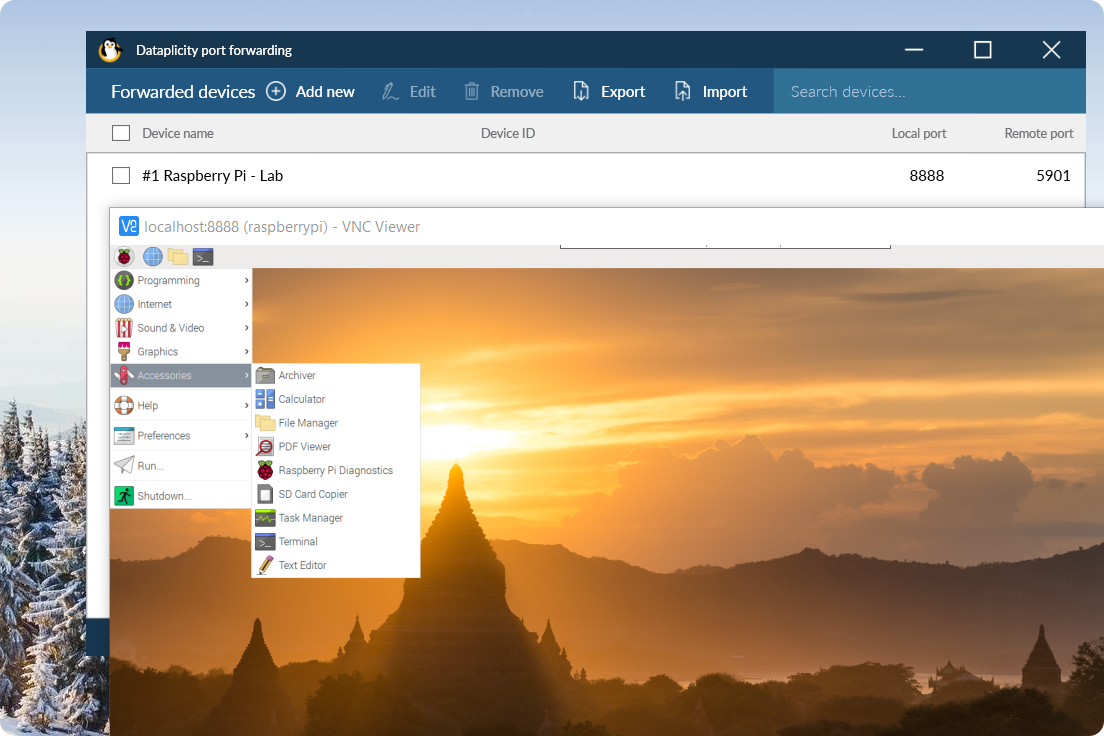Launch the terminal from taskbar icon

tap(203, 257)
